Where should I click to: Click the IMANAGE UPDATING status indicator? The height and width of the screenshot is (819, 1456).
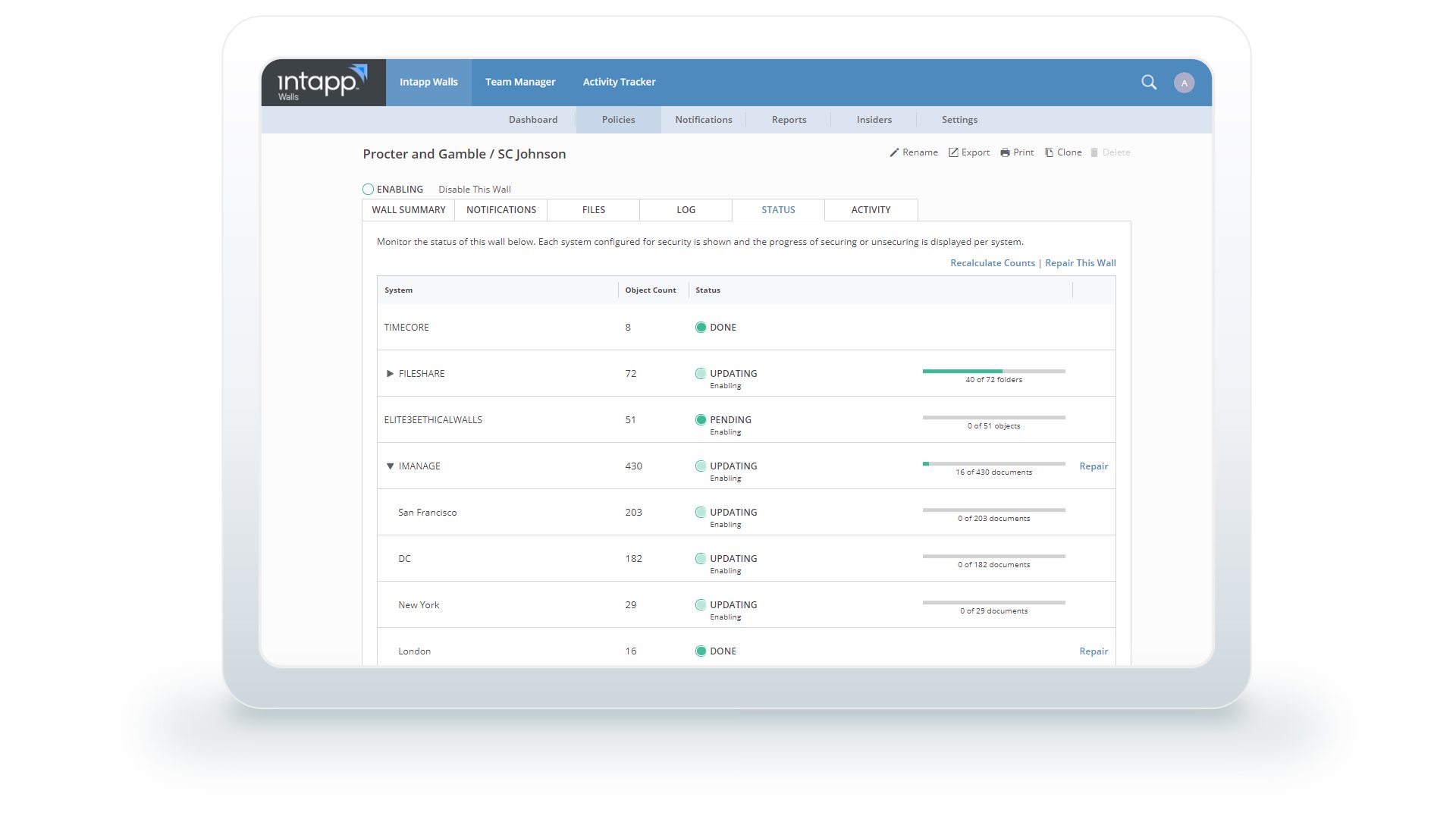pos(701,466)
